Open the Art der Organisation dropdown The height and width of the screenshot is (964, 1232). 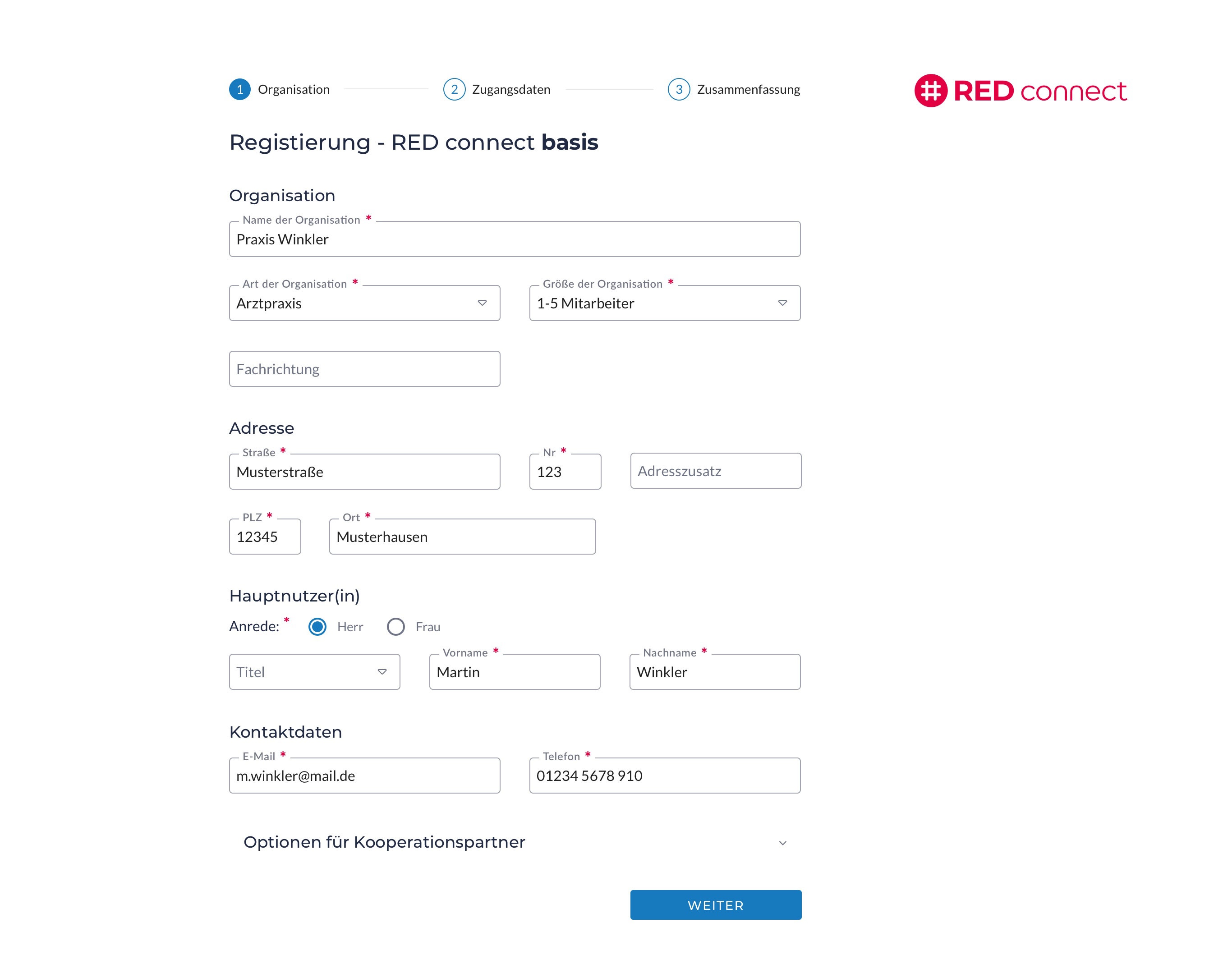364,303
